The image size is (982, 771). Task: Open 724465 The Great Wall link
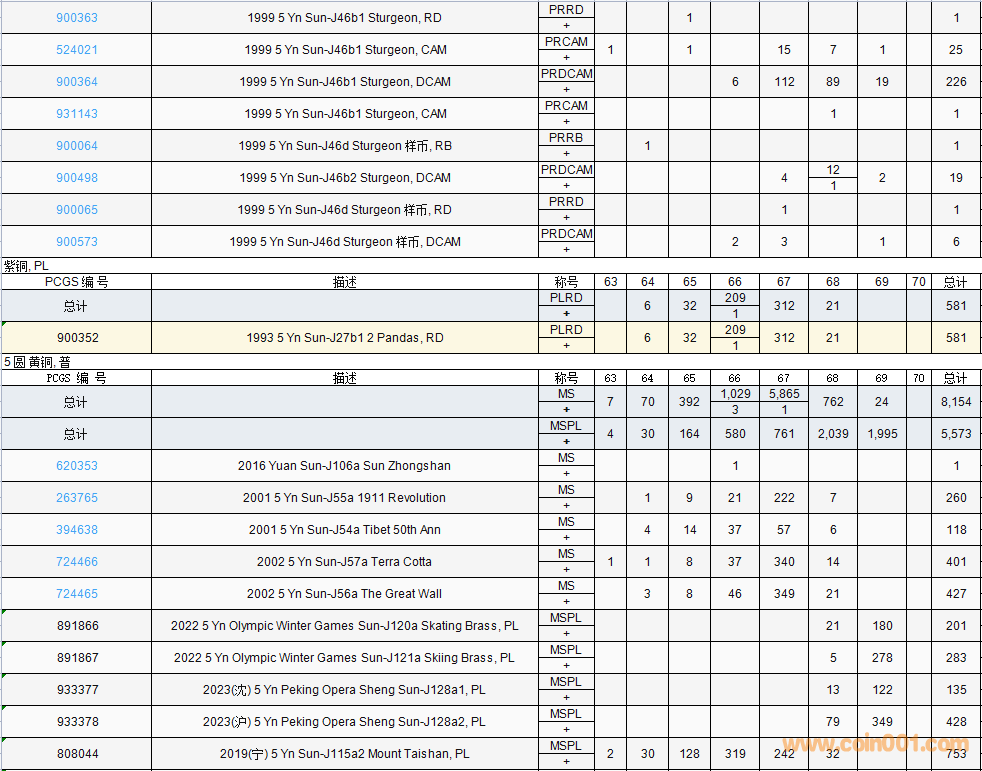77,594
